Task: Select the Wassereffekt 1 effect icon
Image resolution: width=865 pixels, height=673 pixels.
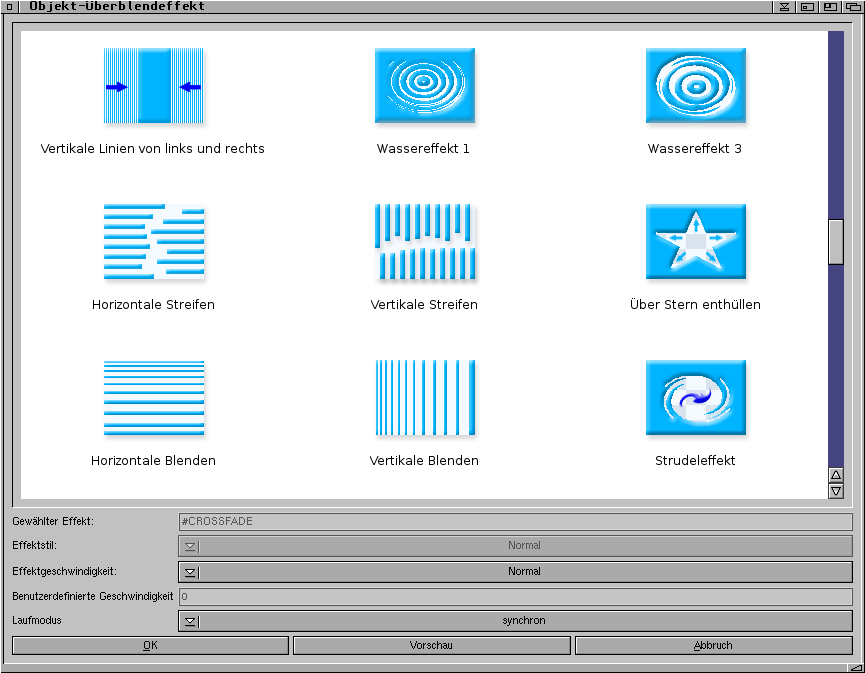Action: pyautogui.click(x=424, y=86)
